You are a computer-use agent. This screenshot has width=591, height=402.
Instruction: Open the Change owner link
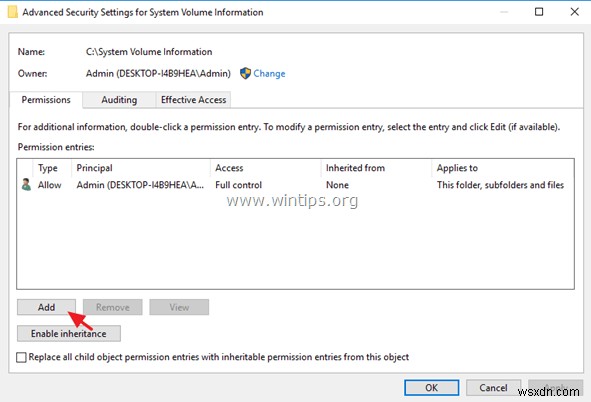(269, 73)
